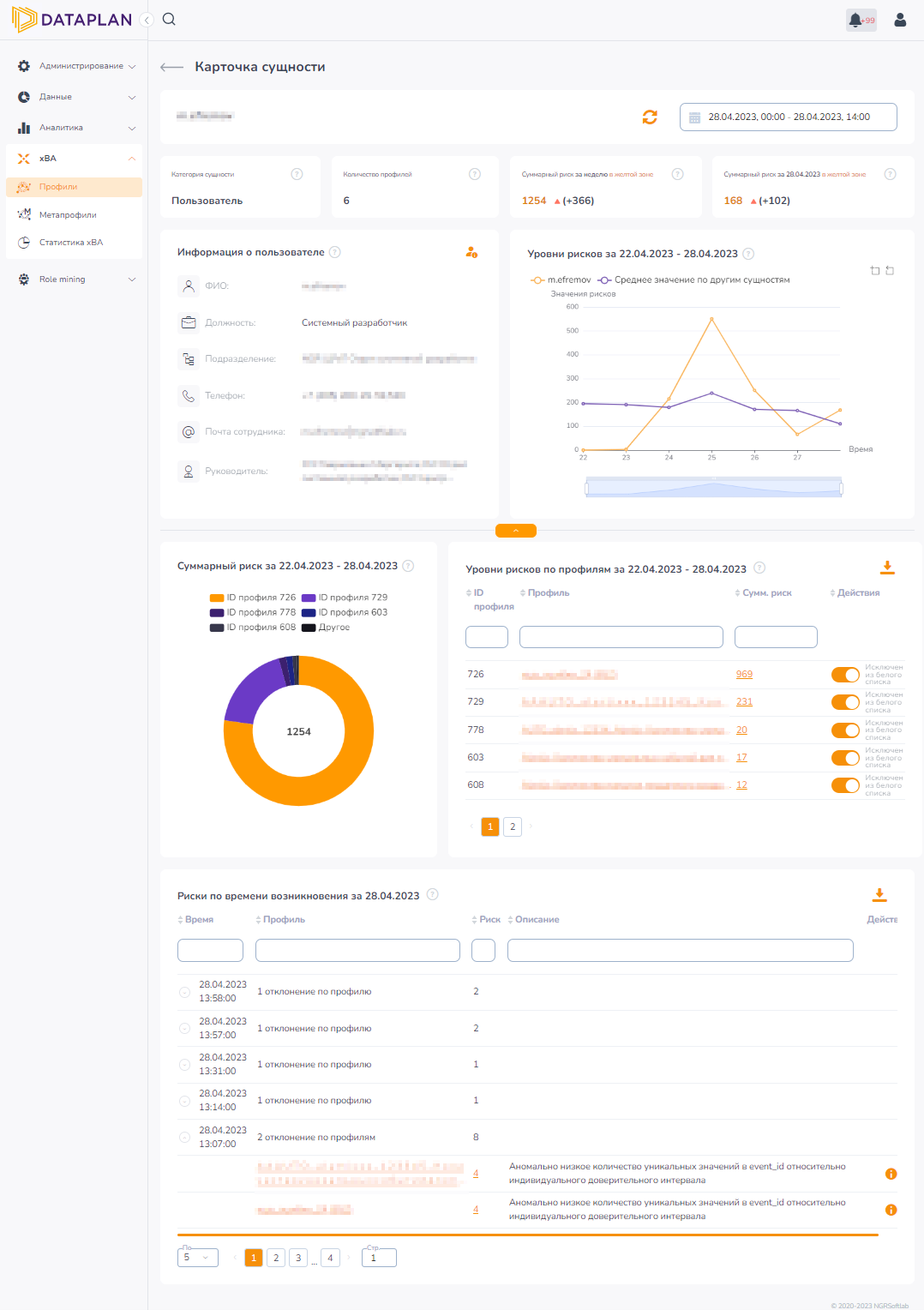Click the search magnifier icon

click(x=169, y=20)
